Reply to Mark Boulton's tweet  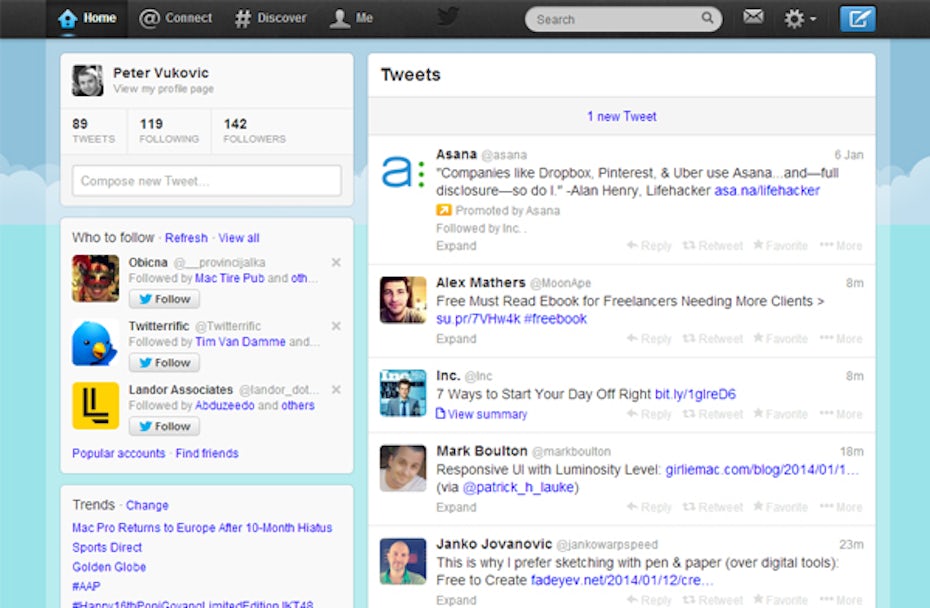click(648, 507)
